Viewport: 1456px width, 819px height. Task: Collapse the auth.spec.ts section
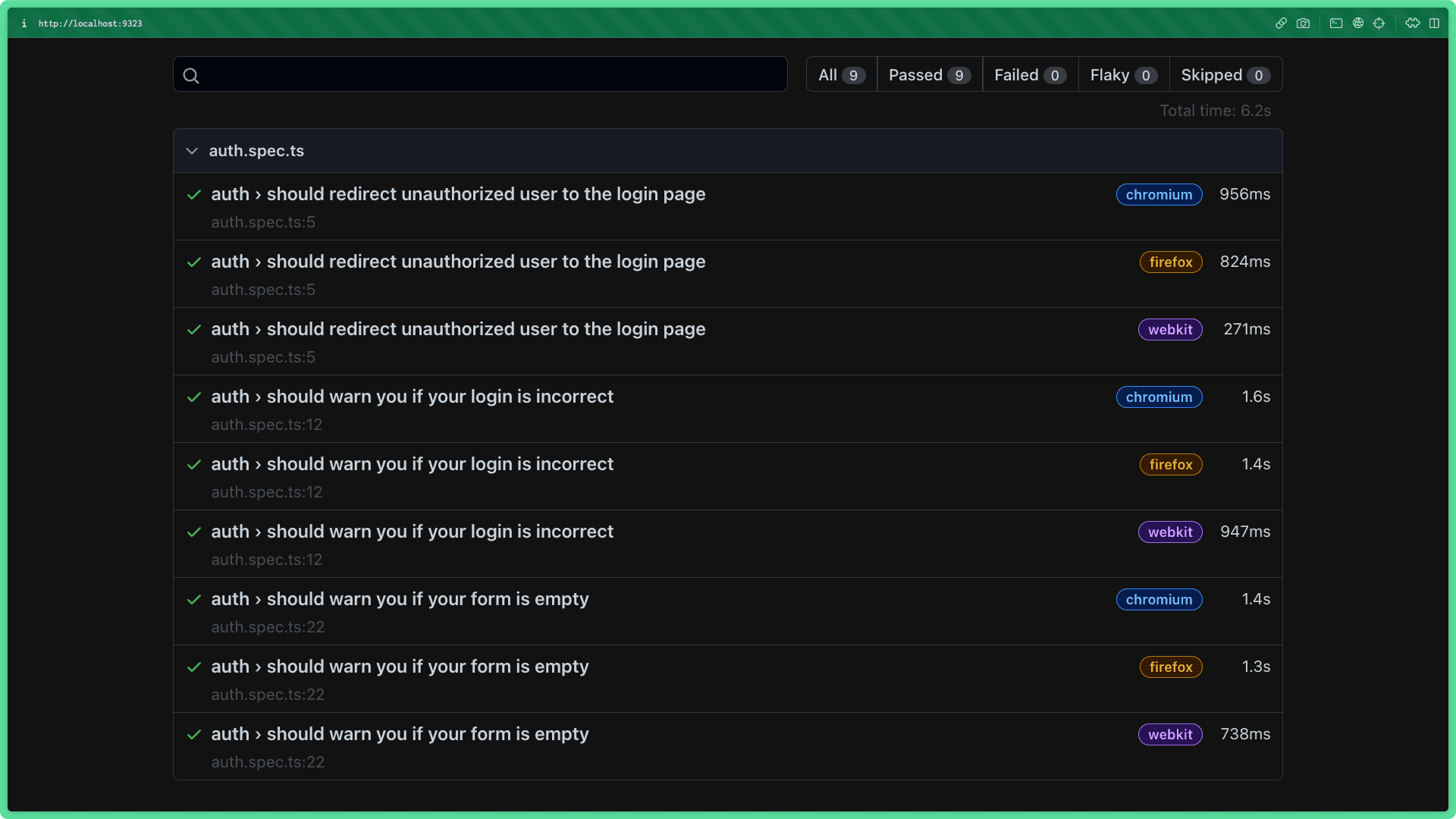[192, 151]
